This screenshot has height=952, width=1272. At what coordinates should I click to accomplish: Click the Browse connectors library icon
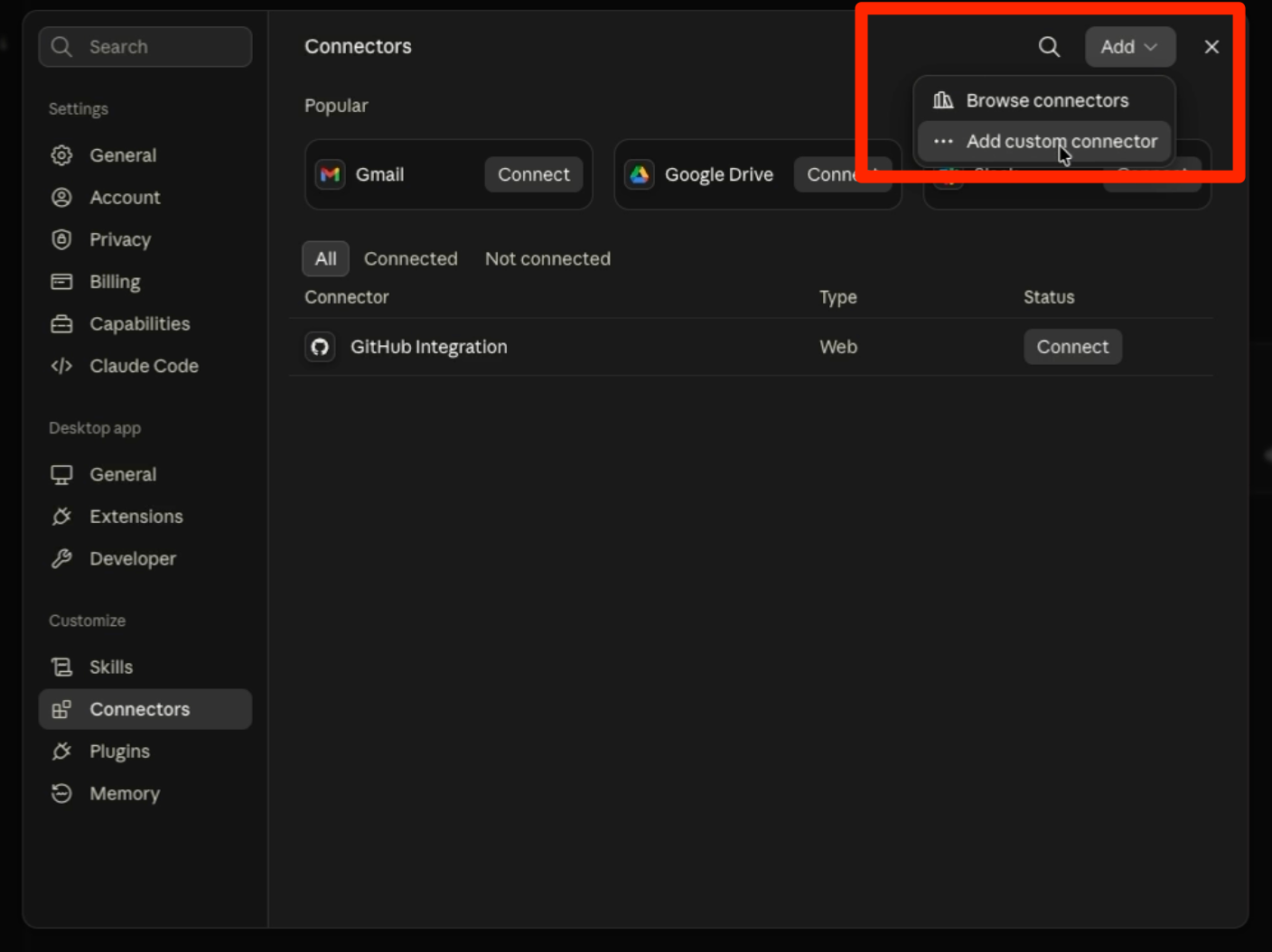(x=943, y=100)
